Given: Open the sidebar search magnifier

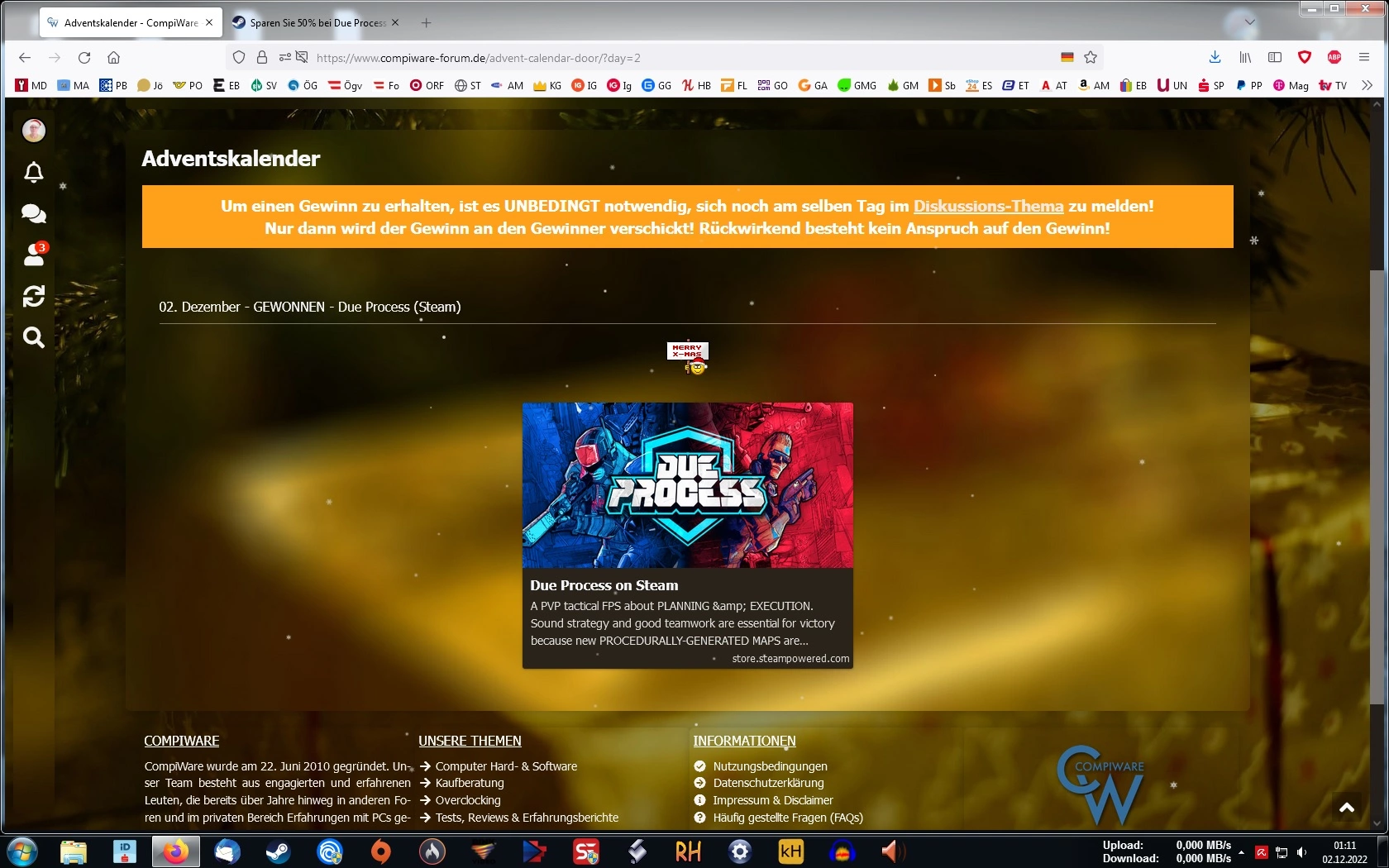Looking at the screenshot, I should tap(34, 337).
